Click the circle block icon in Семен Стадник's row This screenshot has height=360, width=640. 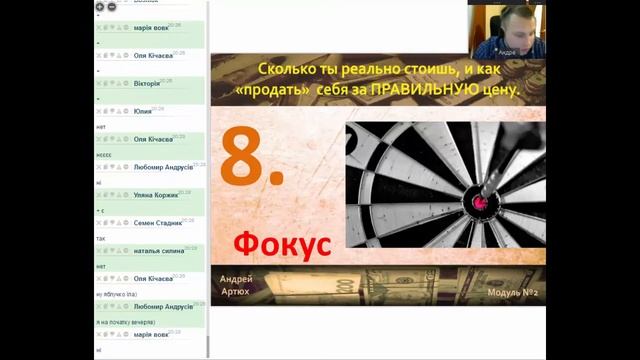point(126,223)
